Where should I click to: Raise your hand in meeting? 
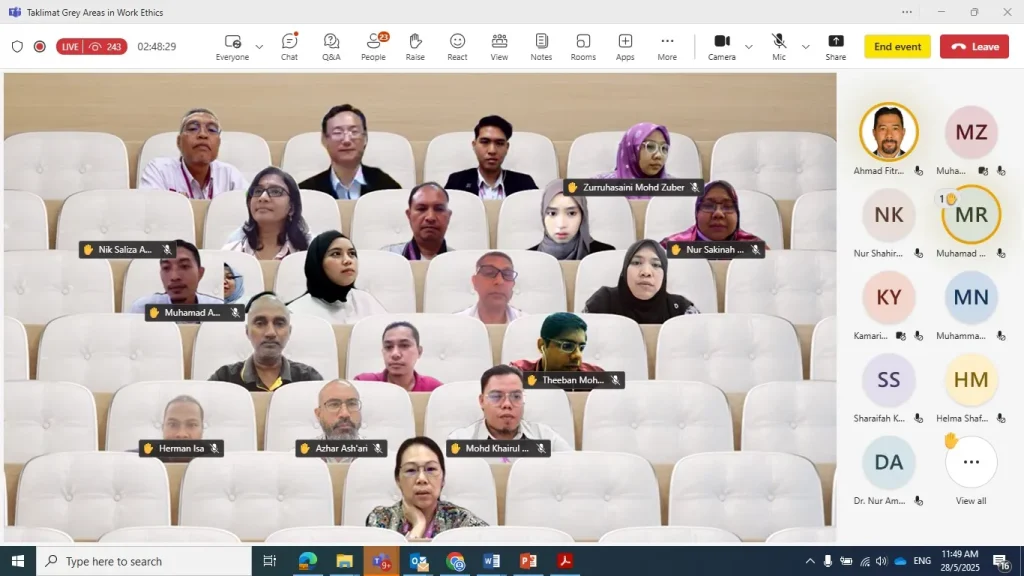[415, 46]
